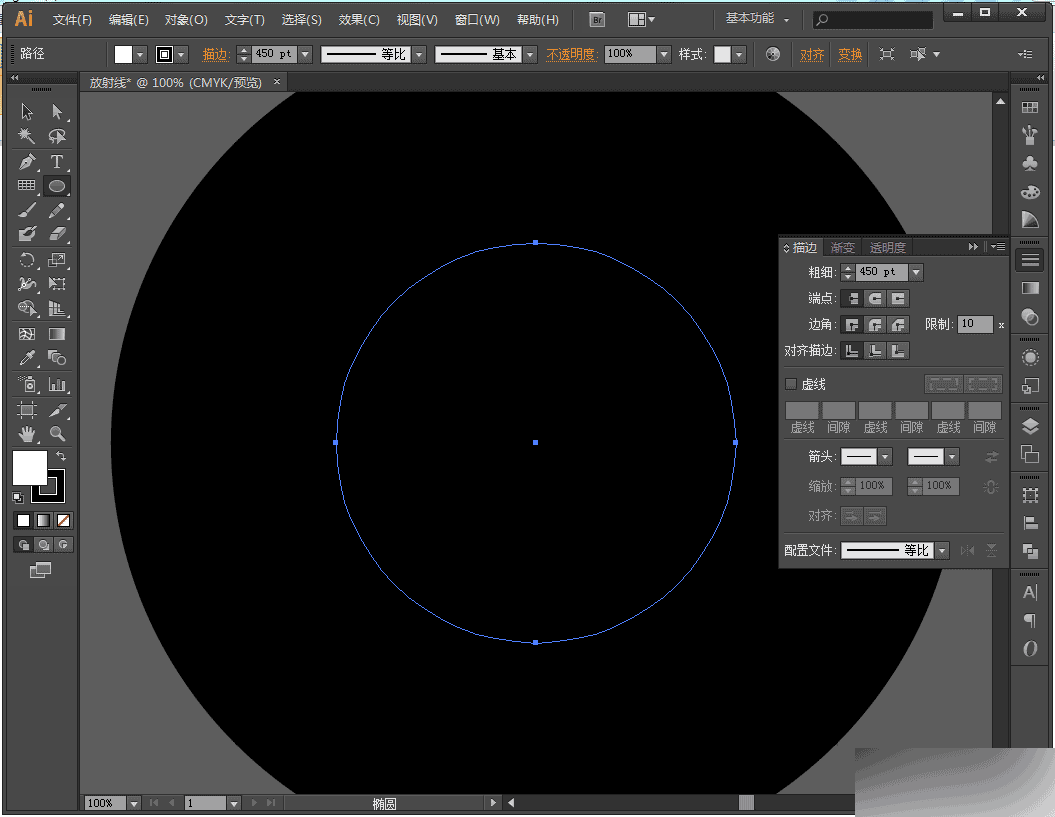Open opacity 100% dropdown
The image size is (1055, 817).
point(664,54)
